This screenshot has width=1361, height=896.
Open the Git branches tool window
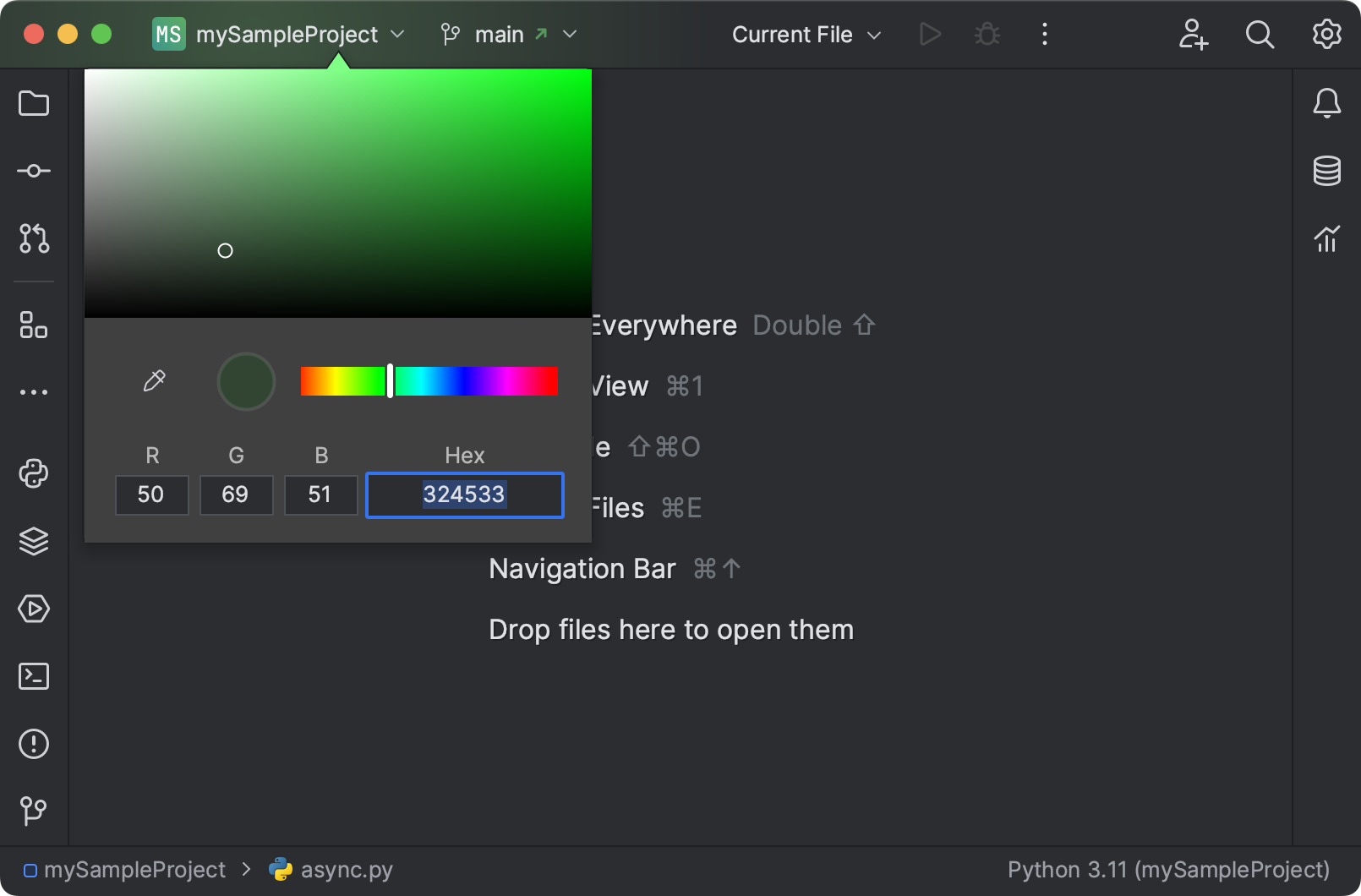[x=33, y=810]
